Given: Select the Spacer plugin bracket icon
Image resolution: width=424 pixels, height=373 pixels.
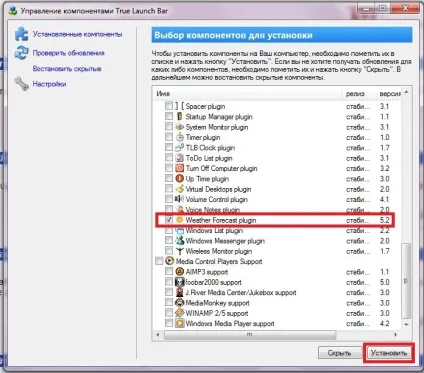Looking at the screenshot, I should [179, 106].
